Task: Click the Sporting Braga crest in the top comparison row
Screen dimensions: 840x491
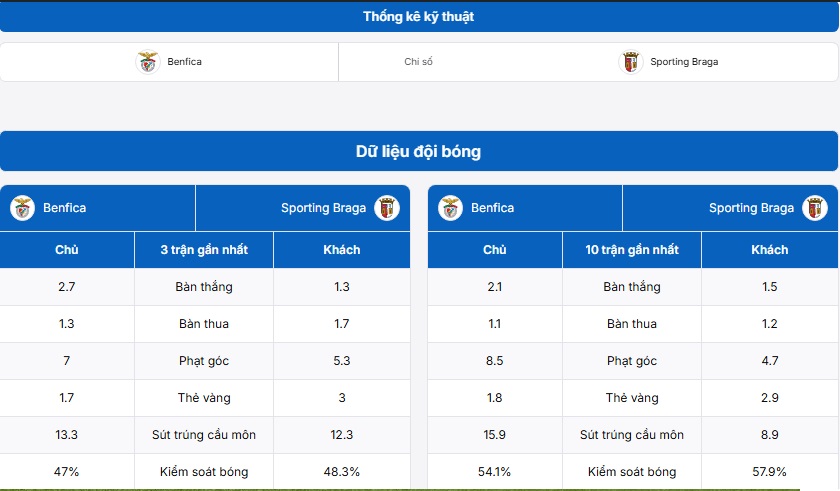Action: tap(631, 62)
